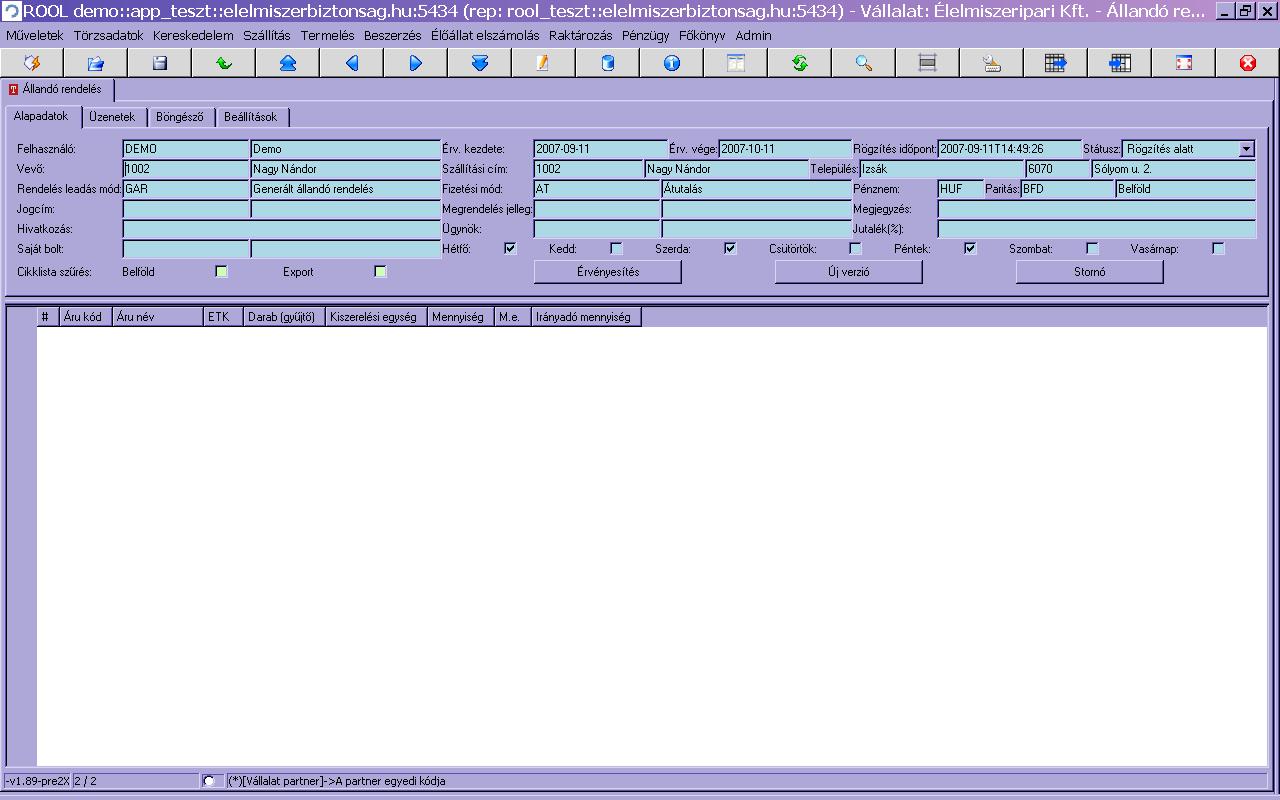Click the blue database cylinder icon
This screenshot has height=800, width=1280.
[x=608, y=63]
